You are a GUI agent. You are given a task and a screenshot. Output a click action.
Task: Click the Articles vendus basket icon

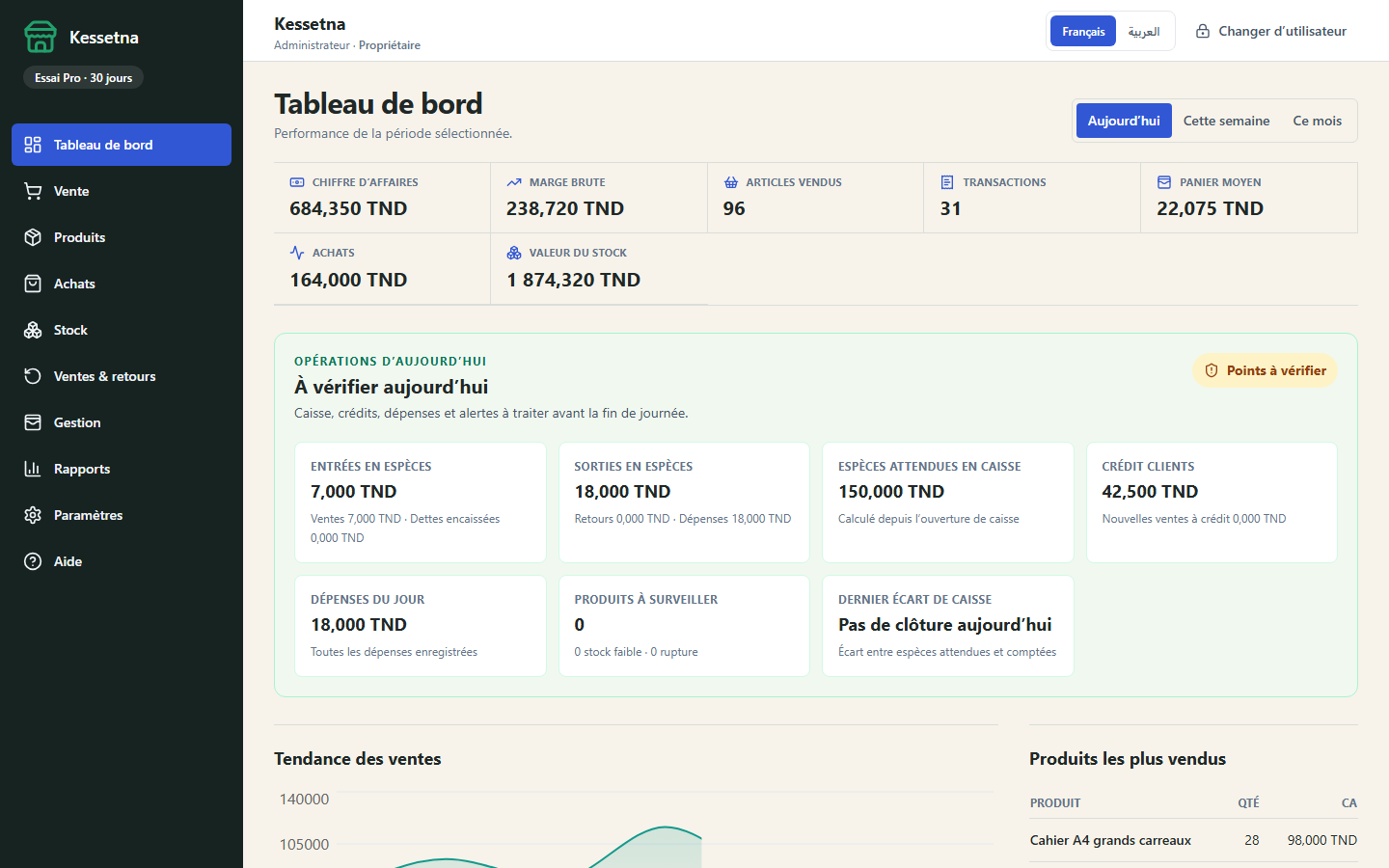click(731, 182)
